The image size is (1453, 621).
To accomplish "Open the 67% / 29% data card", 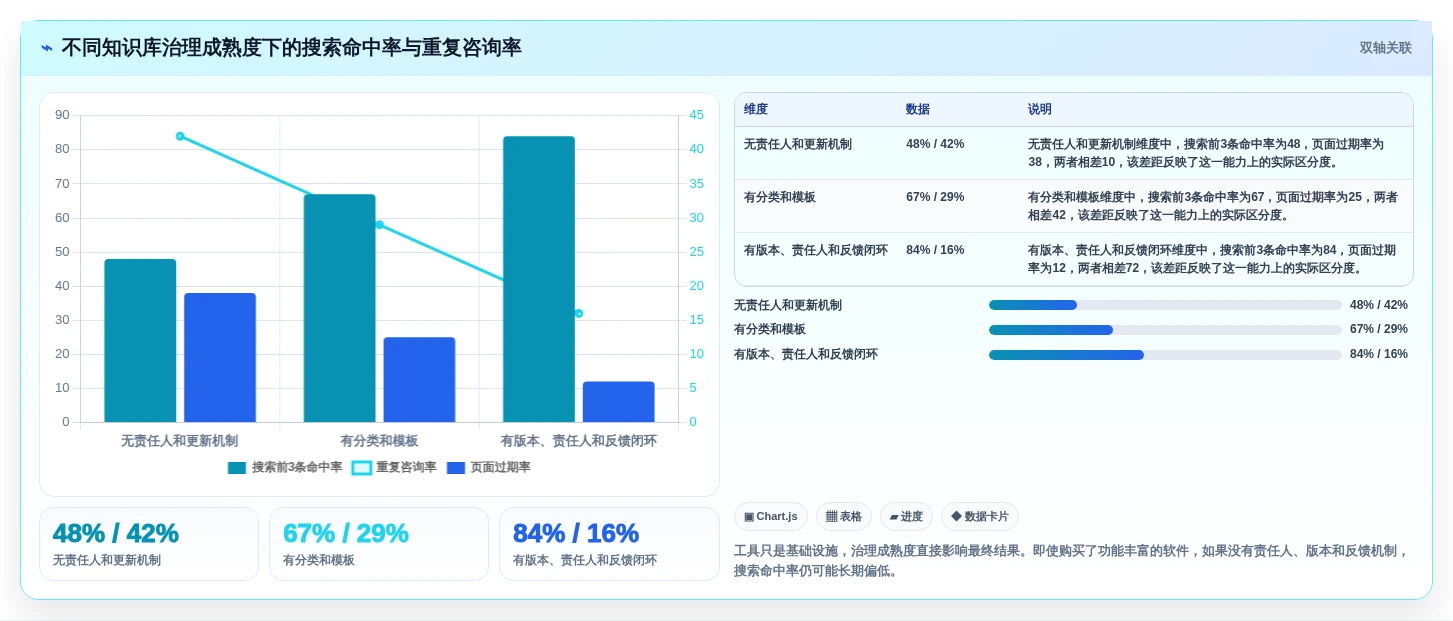I will tap(379, 544).
